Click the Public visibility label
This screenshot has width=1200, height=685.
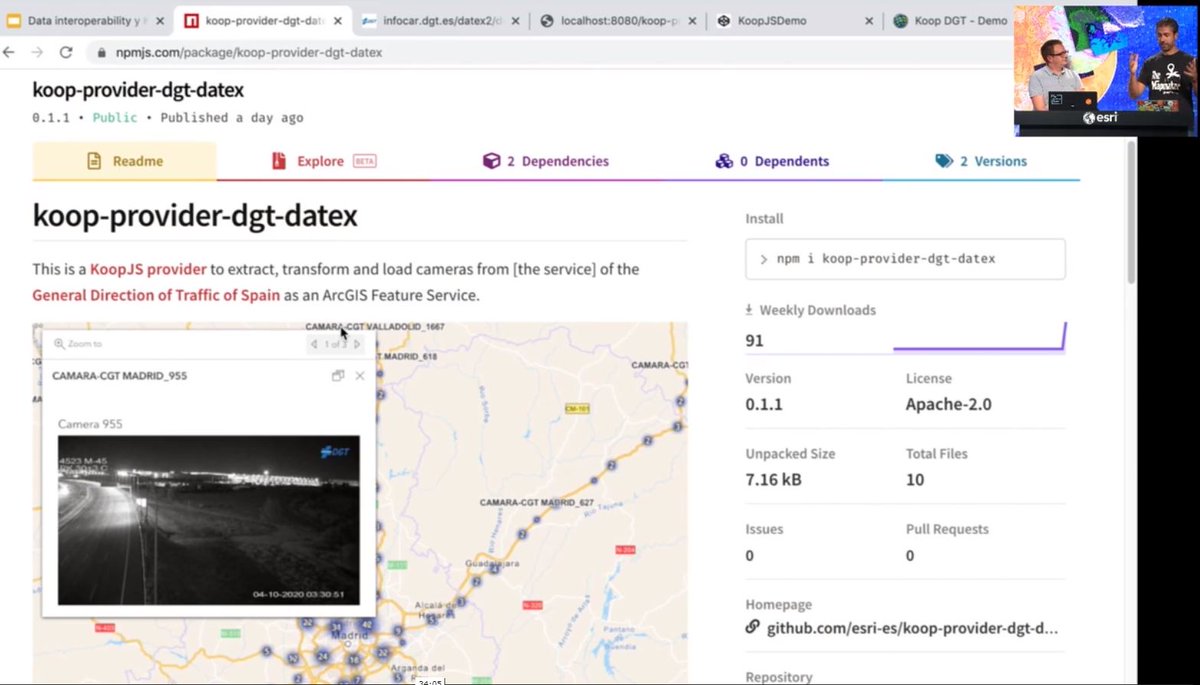tap(115, 117)
